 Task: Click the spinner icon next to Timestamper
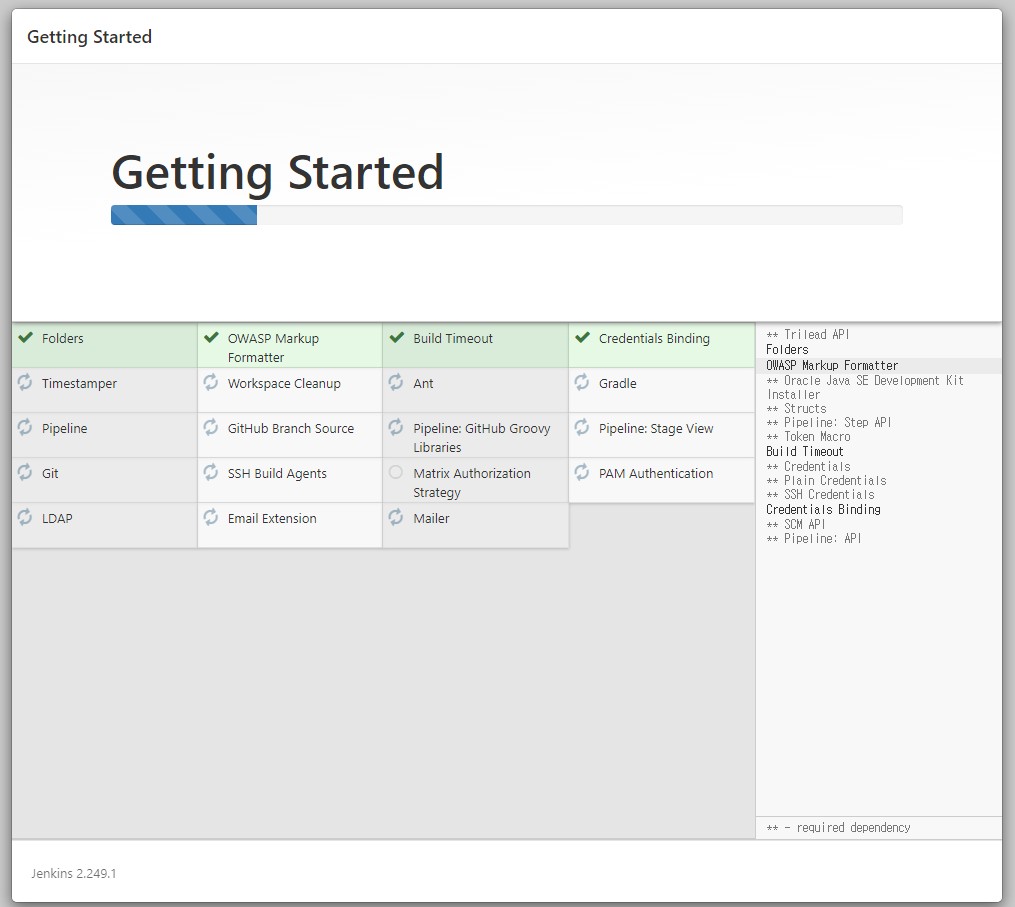[x=25, y=382]
